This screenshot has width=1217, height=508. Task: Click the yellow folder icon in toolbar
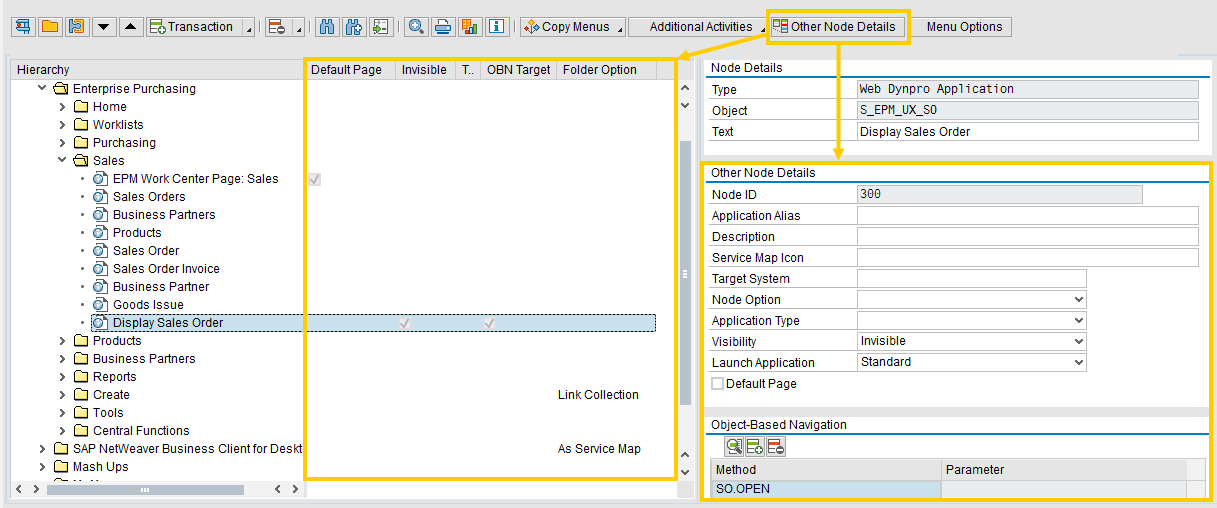coord(49,27)
